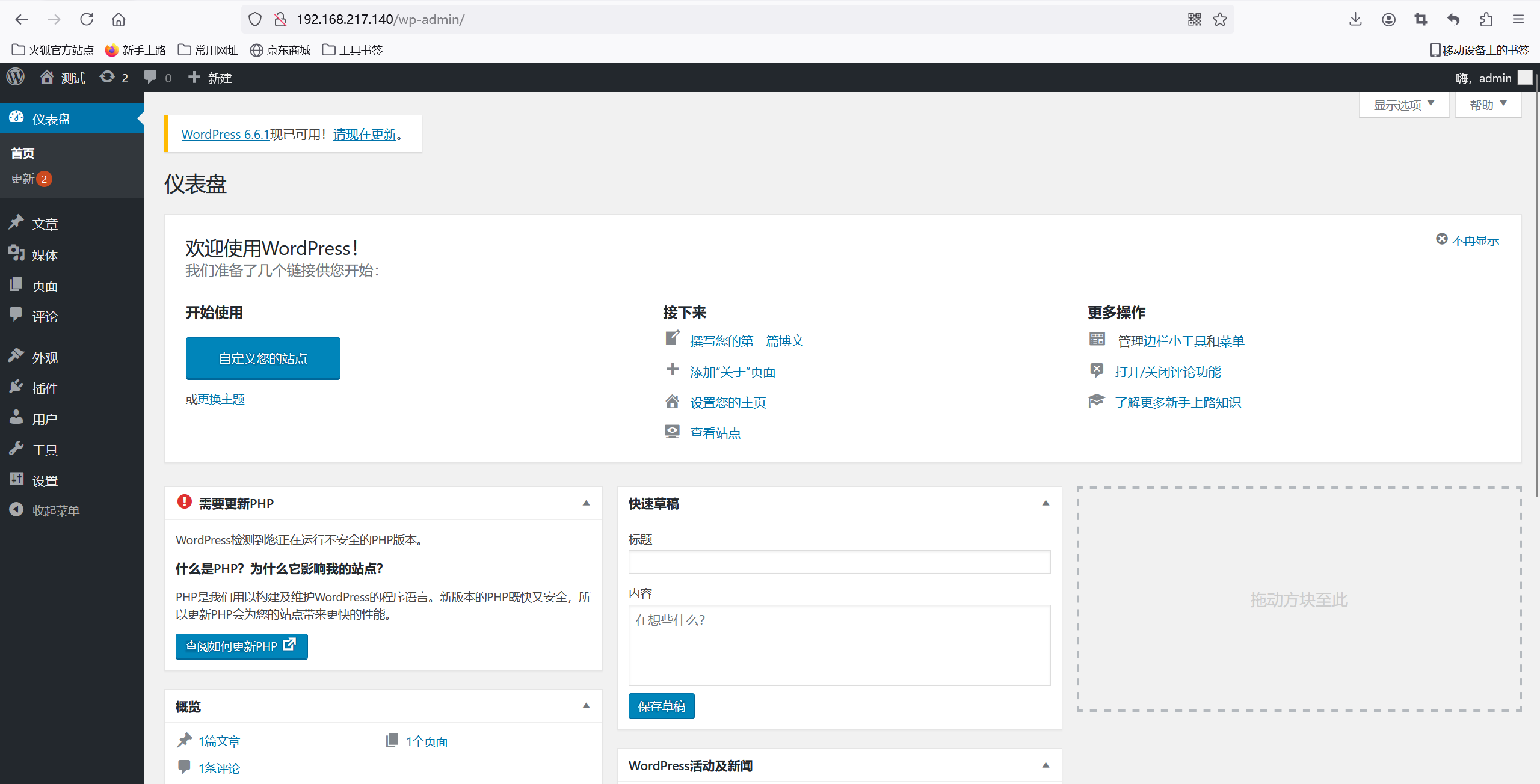Open the 插件 plugins menu item
This screenshot has height=784, width=1540.
(45, 388)
